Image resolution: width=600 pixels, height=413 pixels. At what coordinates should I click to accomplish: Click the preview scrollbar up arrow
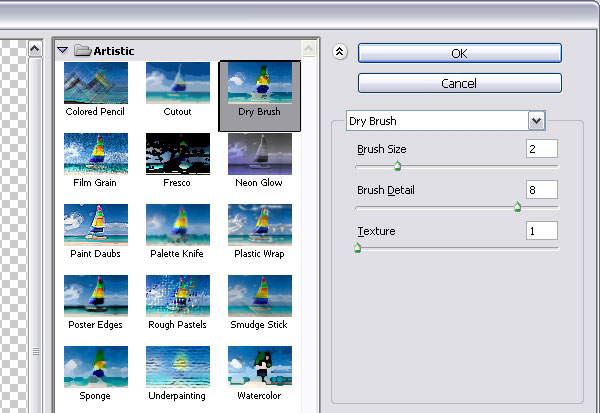(36, 49)
